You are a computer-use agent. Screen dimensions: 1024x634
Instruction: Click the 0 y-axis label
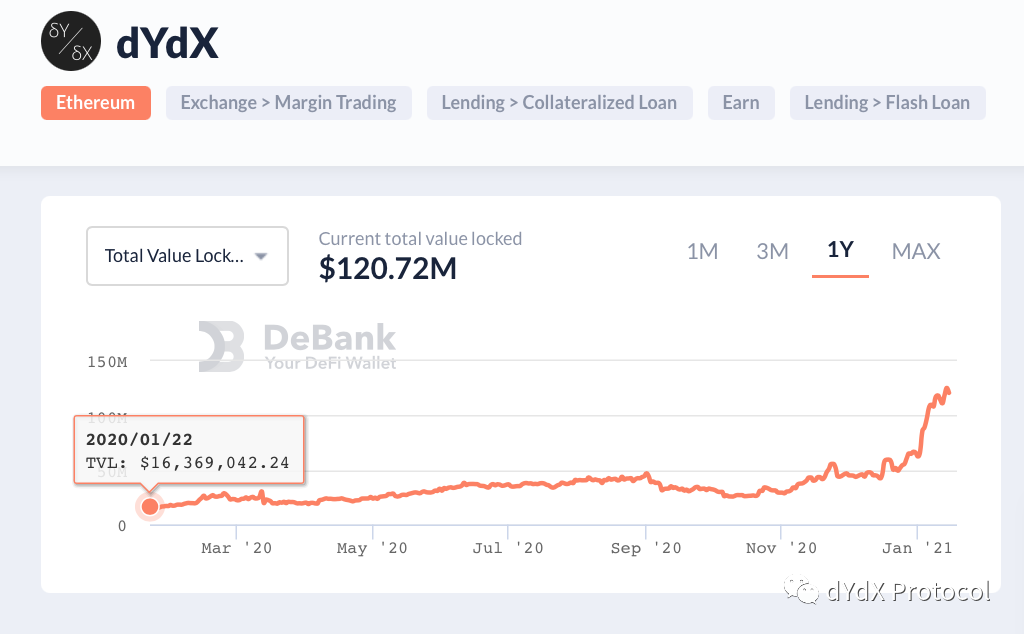(x=122, y=526)
